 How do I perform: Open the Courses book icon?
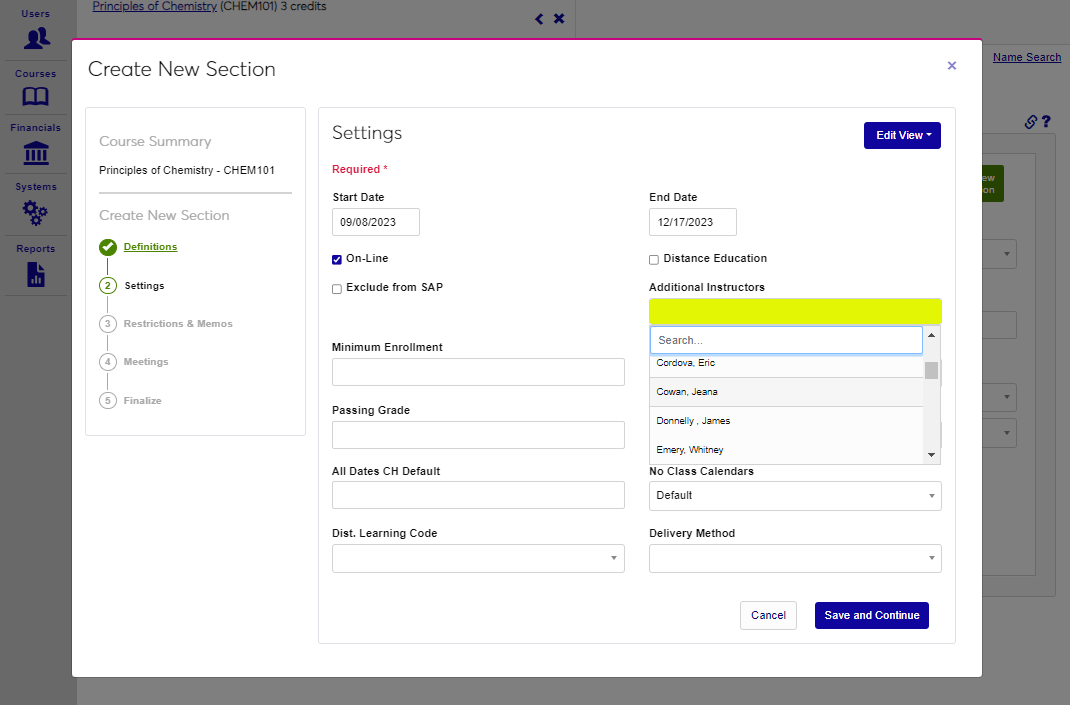36,97
